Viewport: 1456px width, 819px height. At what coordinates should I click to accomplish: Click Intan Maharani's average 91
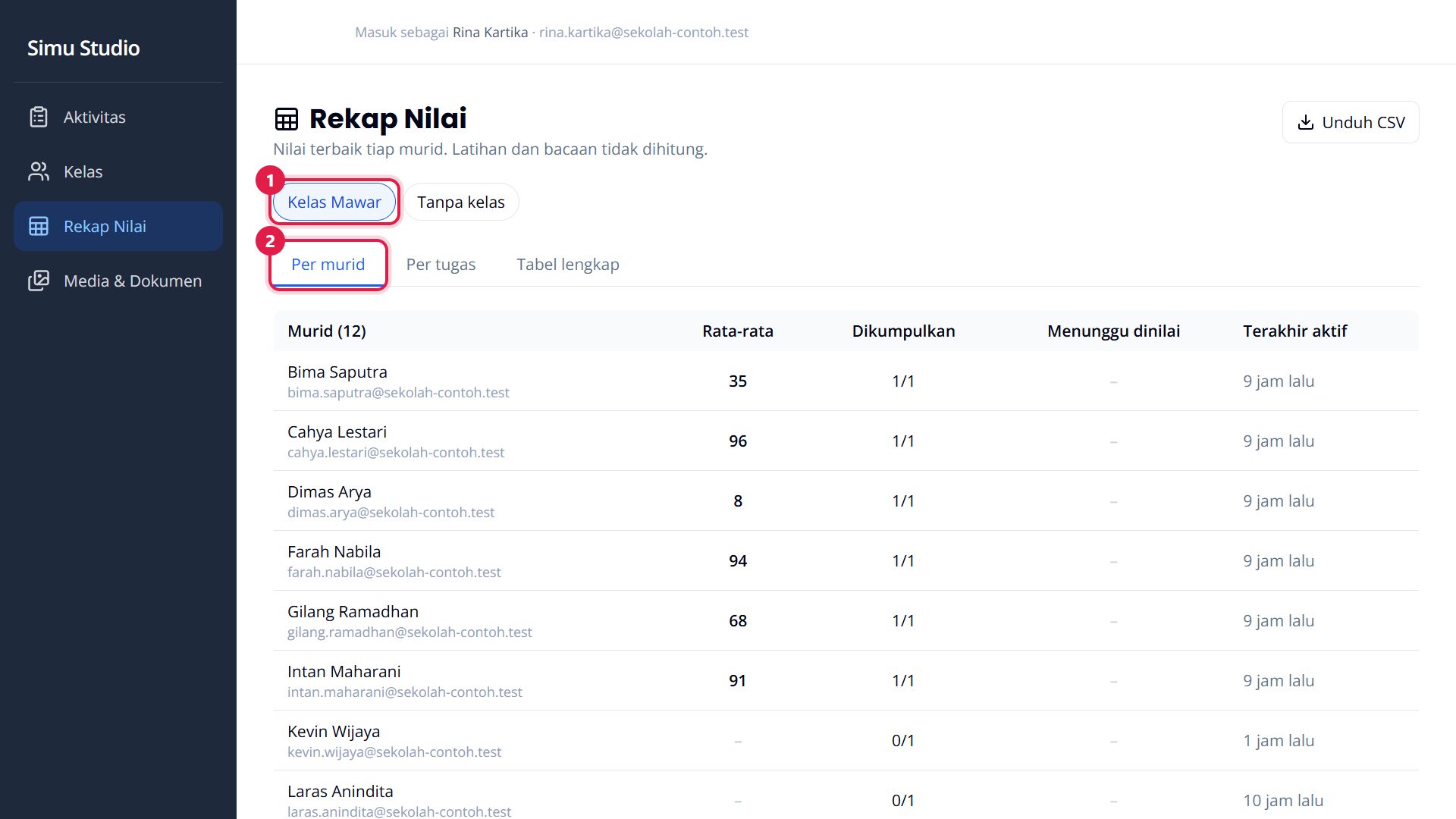point(738,680)
